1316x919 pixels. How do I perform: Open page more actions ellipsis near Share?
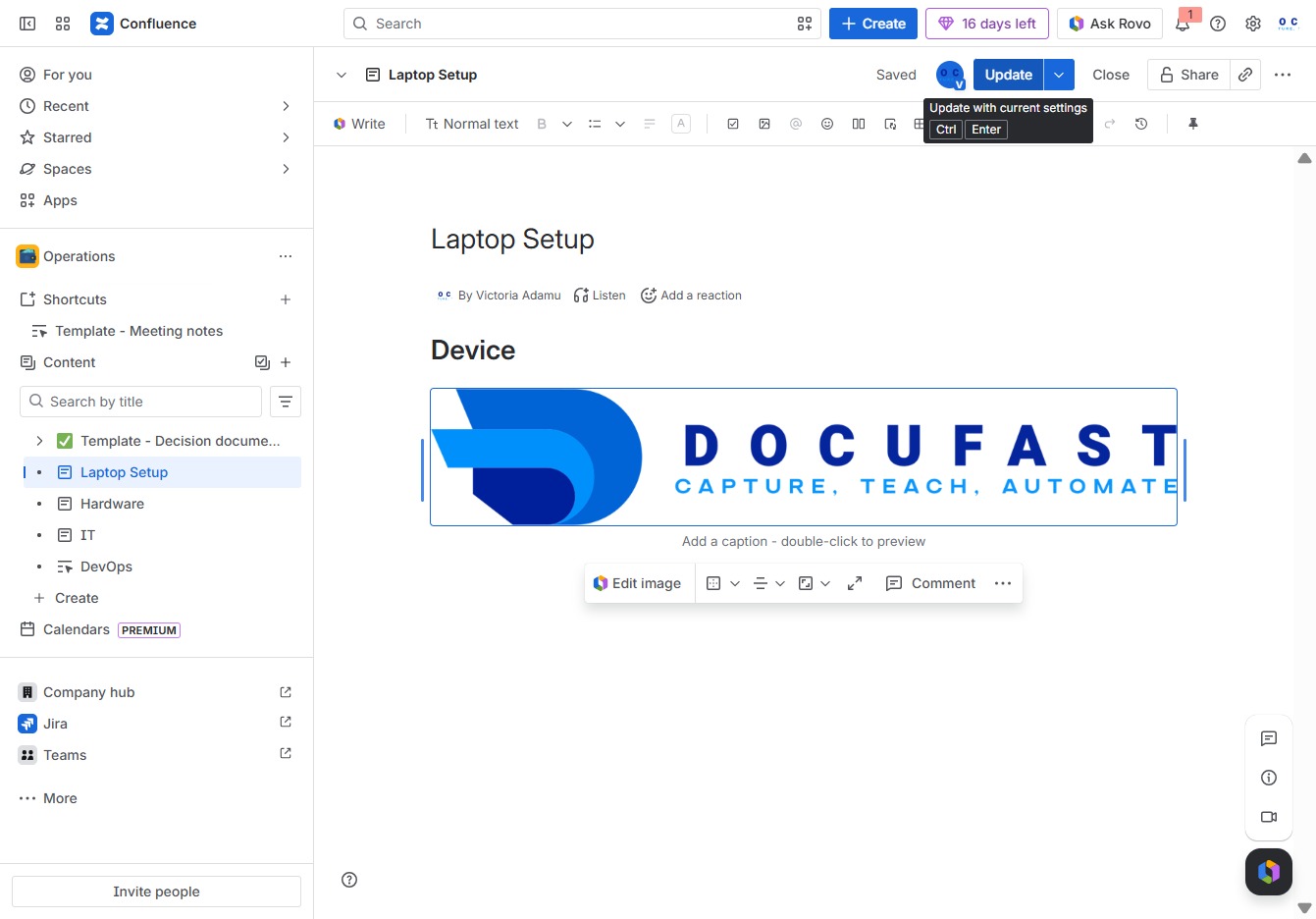pyautogui.click(x=1283, y=75)
